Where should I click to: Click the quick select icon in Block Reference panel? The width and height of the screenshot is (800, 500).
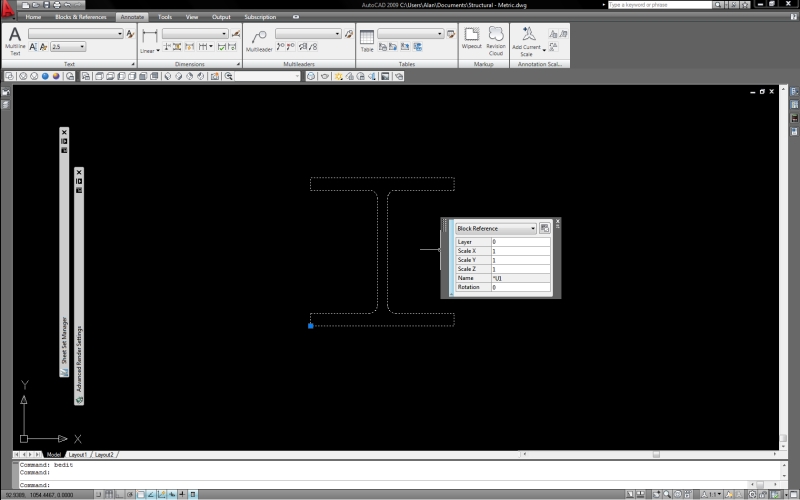[x=544, y=228]
